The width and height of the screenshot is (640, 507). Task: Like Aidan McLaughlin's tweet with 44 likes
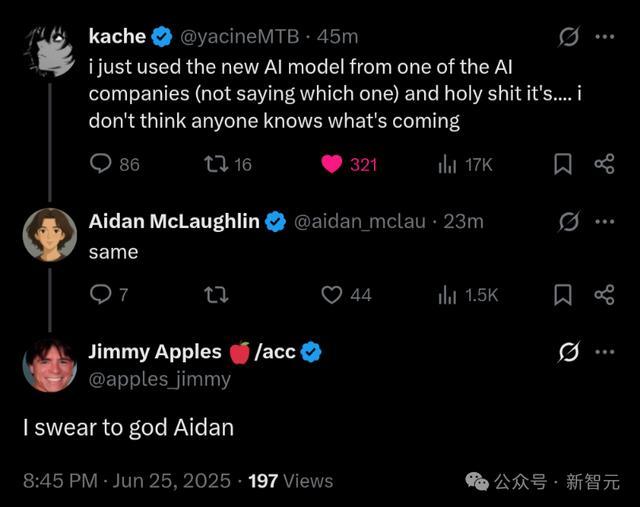click(332, 294)
